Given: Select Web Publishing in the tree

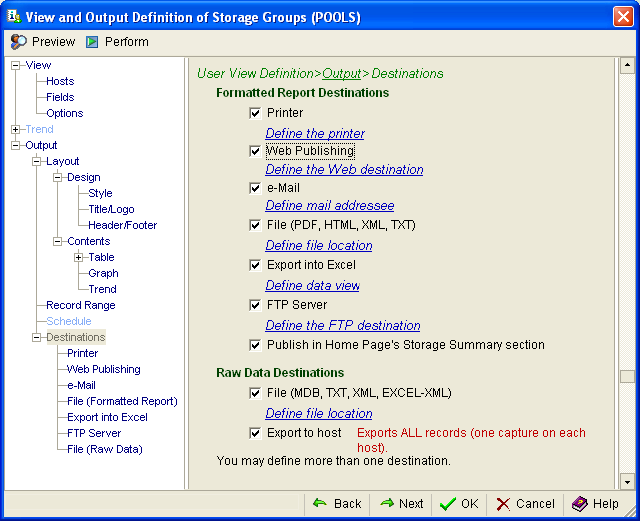Looking at the screenshot, I should click(x=104, y=369).
